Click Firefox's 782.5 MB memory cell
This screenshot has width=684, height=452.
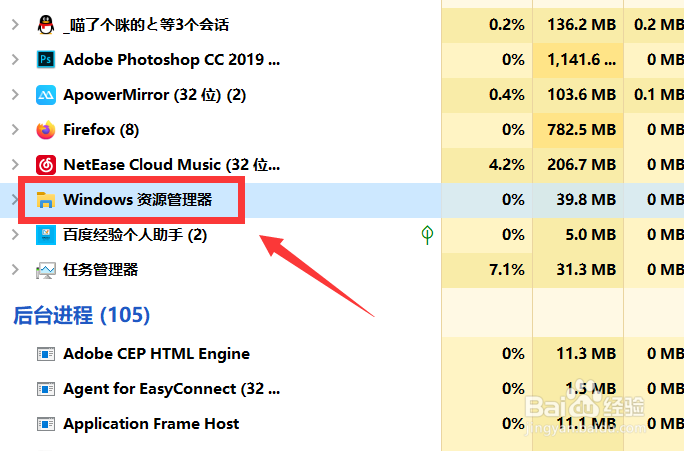(581, 130)
